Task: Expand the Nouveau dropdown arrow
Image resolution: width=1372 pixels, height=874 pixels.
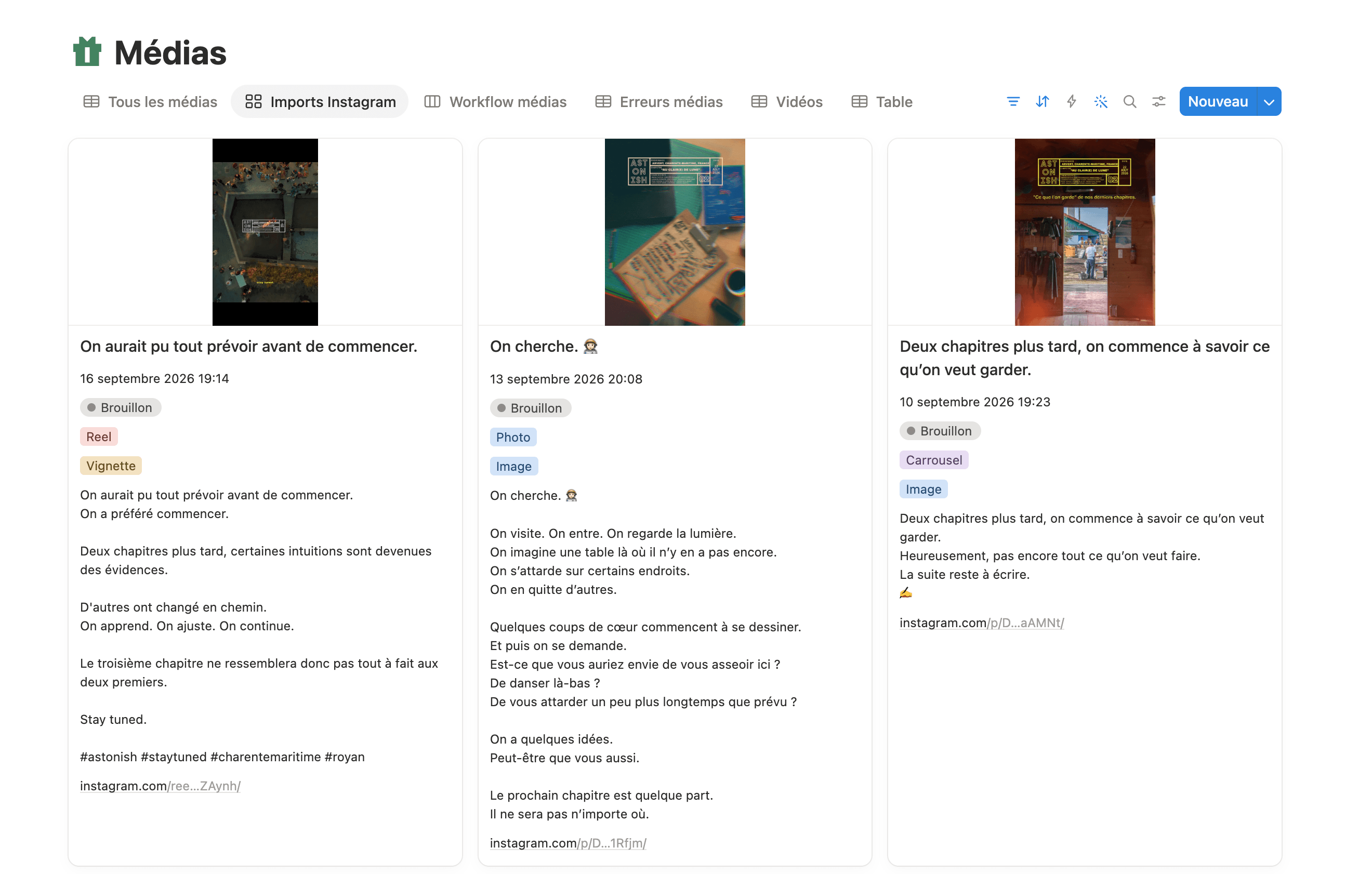Action: pyautogui.click(x=1269, y=101)
